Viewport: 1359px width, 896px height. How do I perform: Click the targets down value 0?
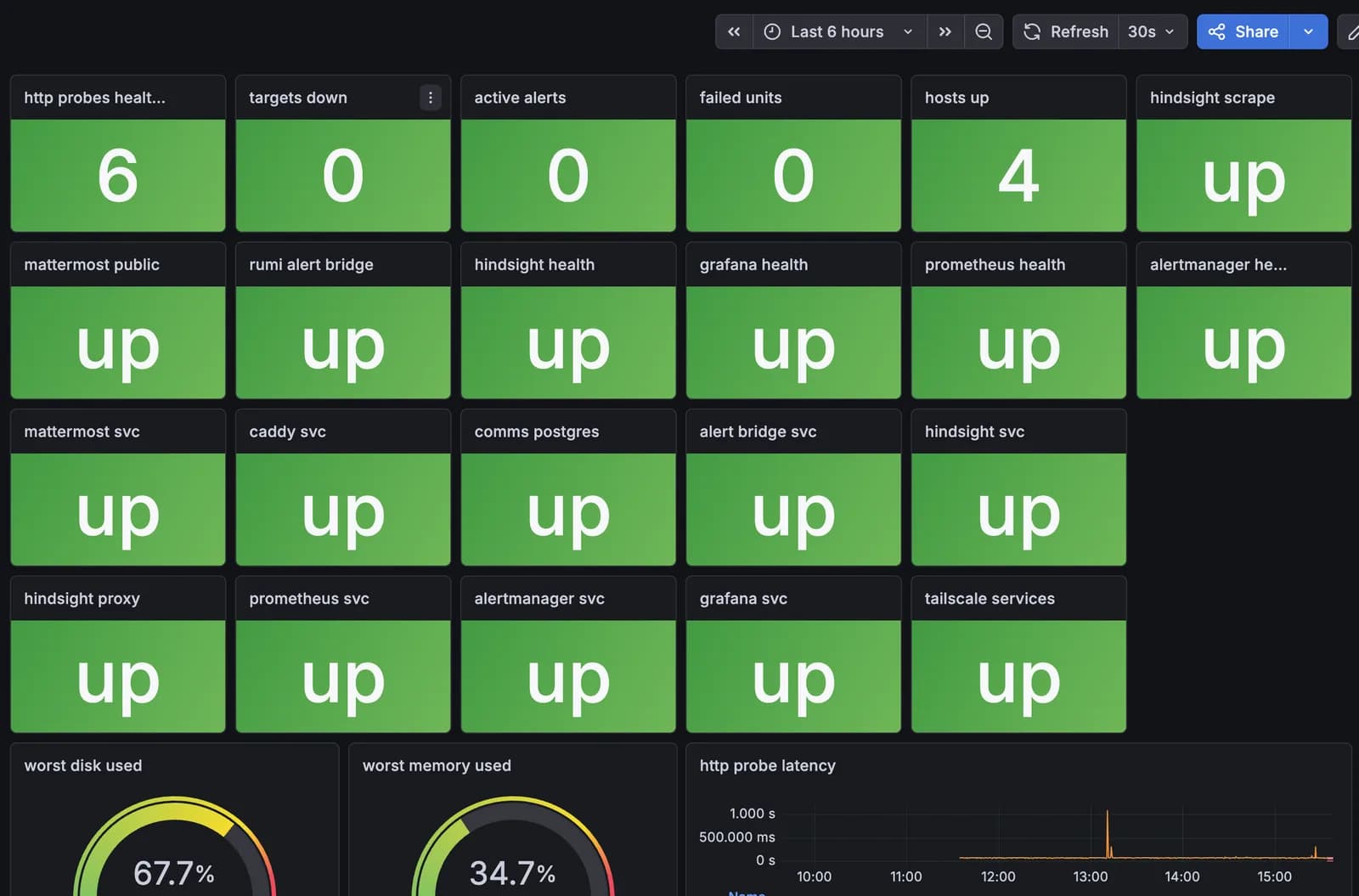click(343, 176)
